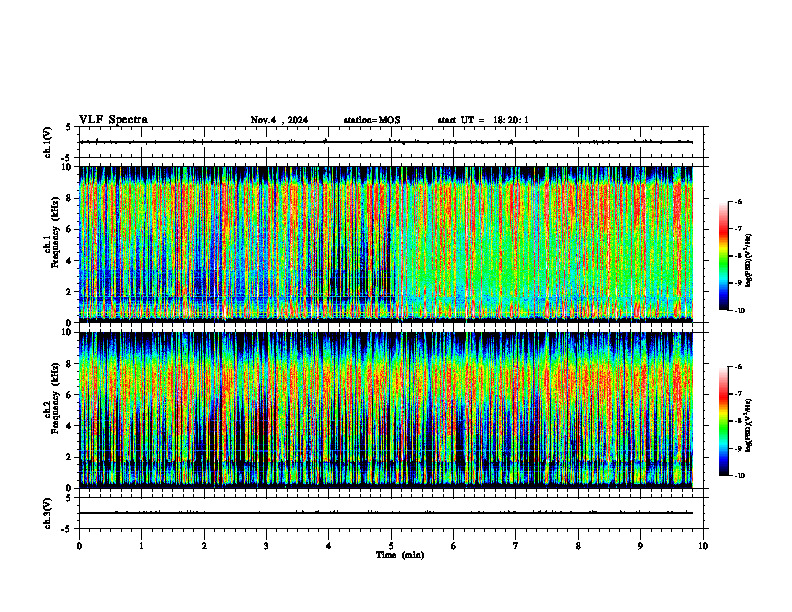Click the 'start UT = 18:20: 1' text
The height and width of the screenshot is (612, 792).
coord(483,120)
